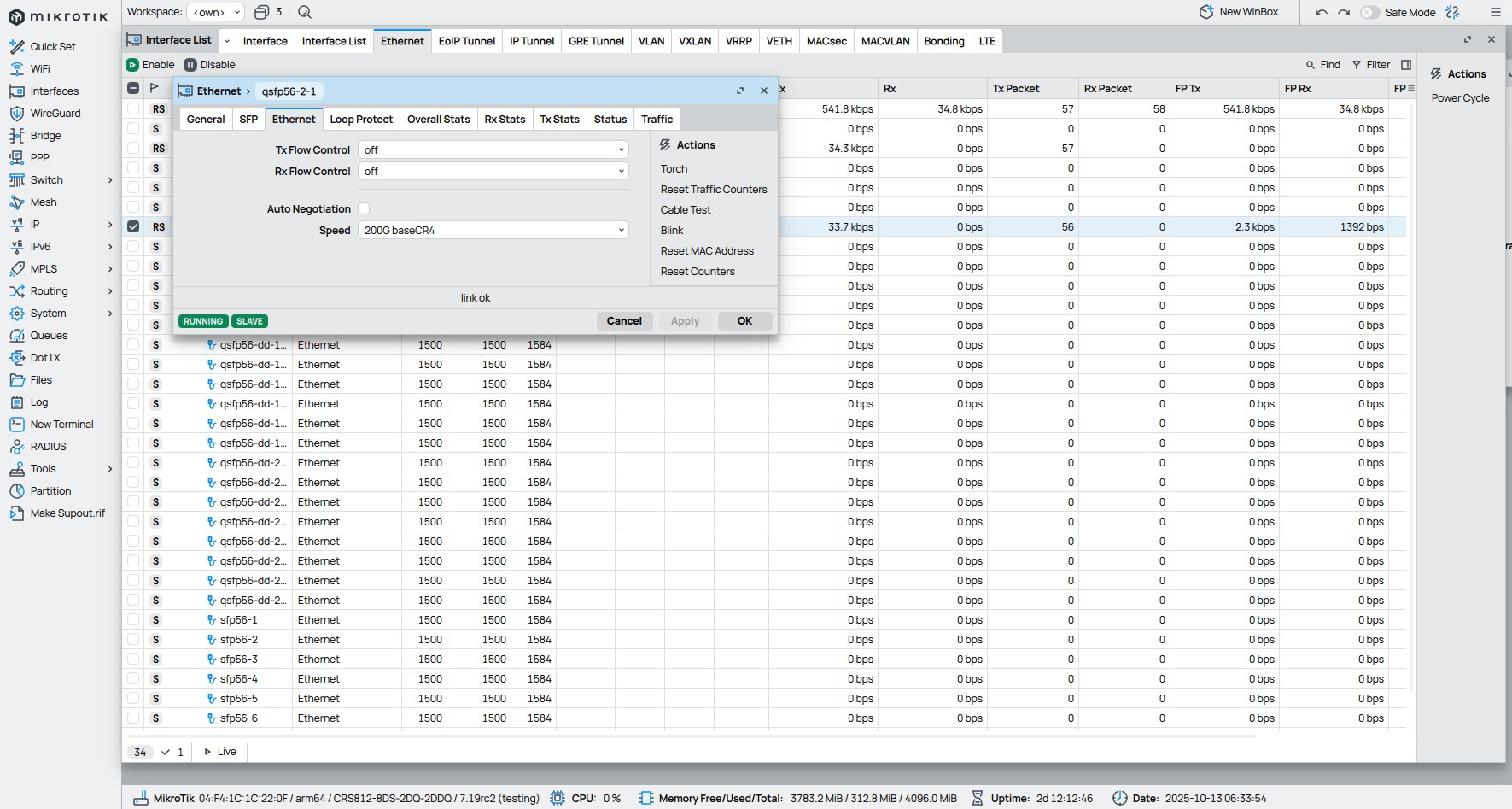
Task: Open the VXLAN tab
Action: pos(694,41)
